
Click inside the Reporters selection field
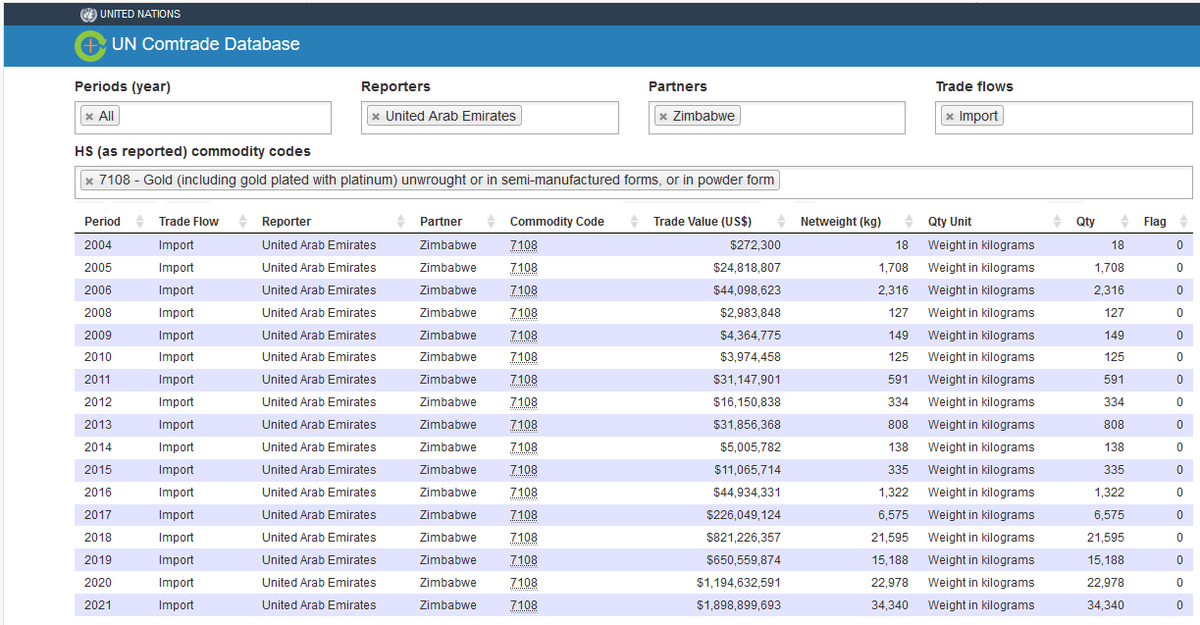tap(490, 117)
